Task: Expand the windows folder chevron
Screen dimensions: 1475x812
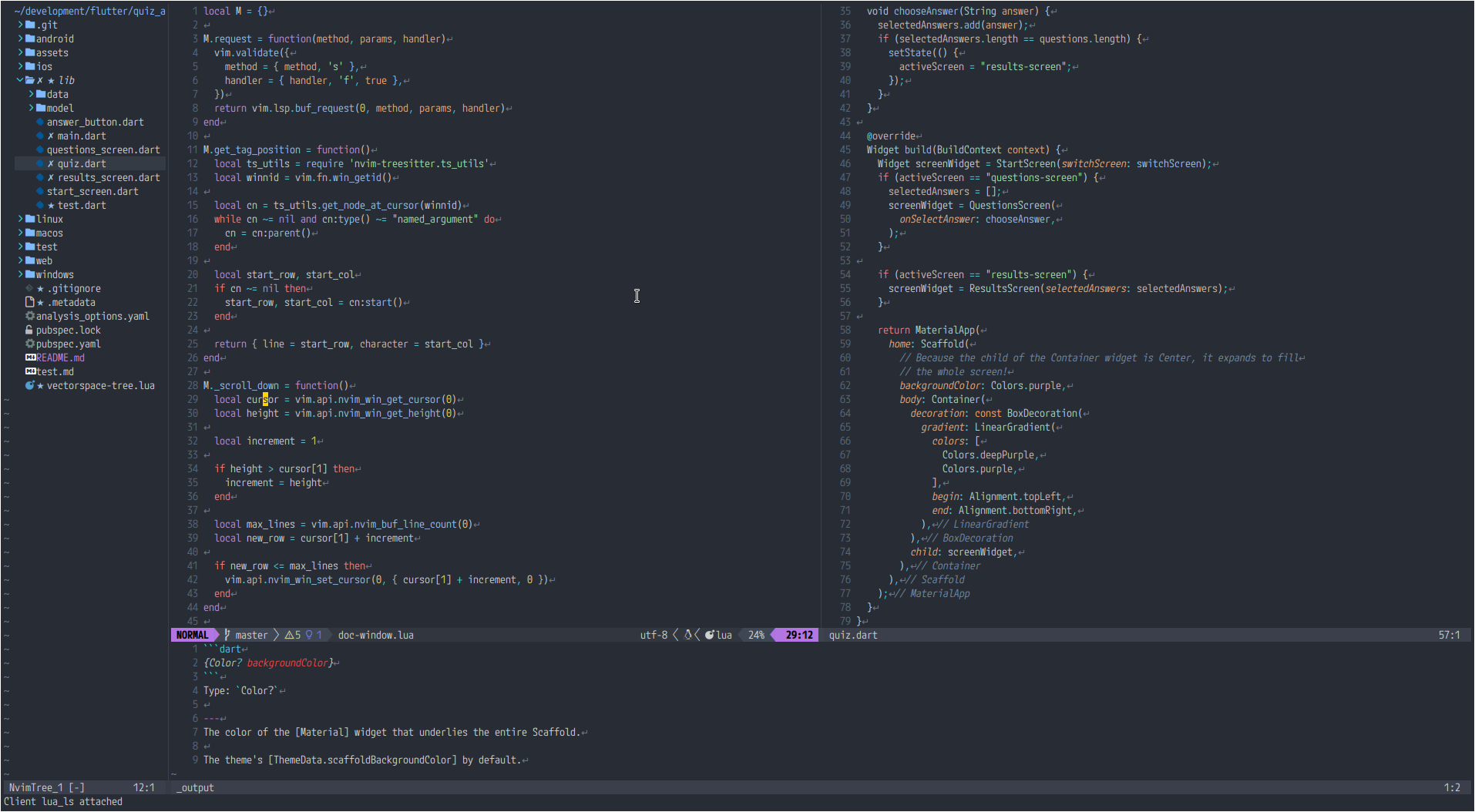Action: (20, 274)
